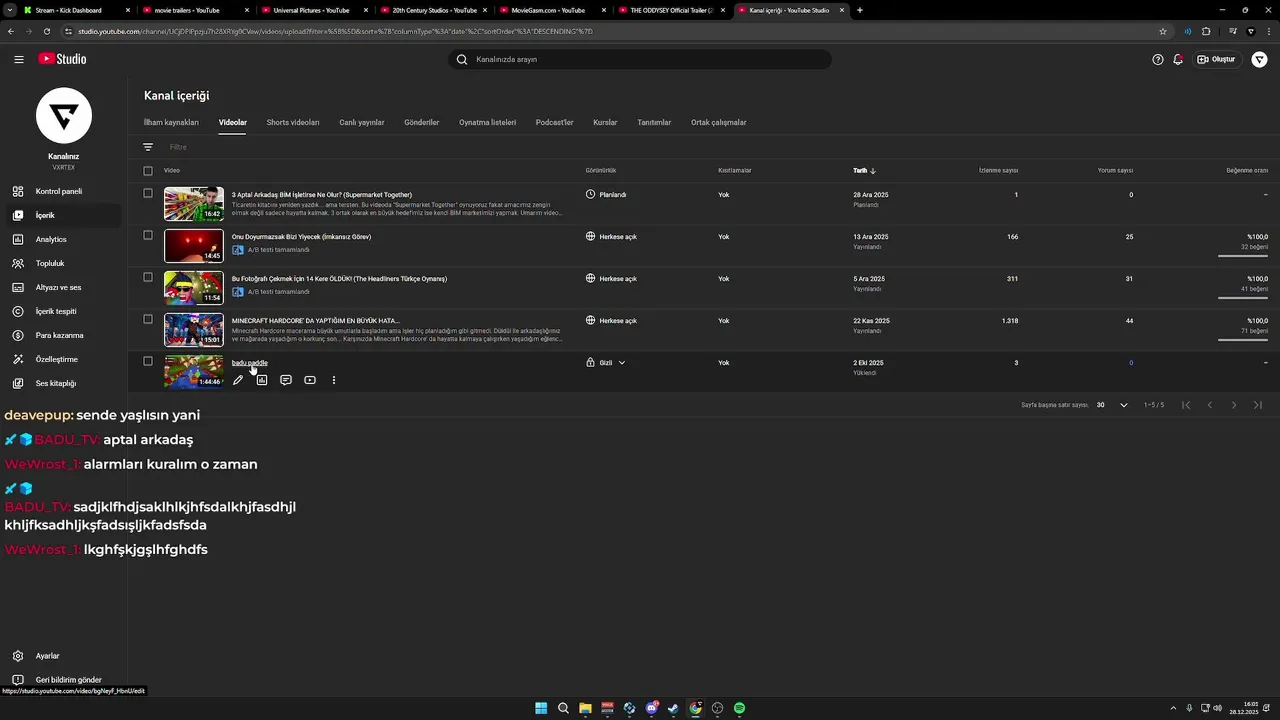
Task: Switch to Ortak çalışmalar tab
Action: (x=719, y=122)
